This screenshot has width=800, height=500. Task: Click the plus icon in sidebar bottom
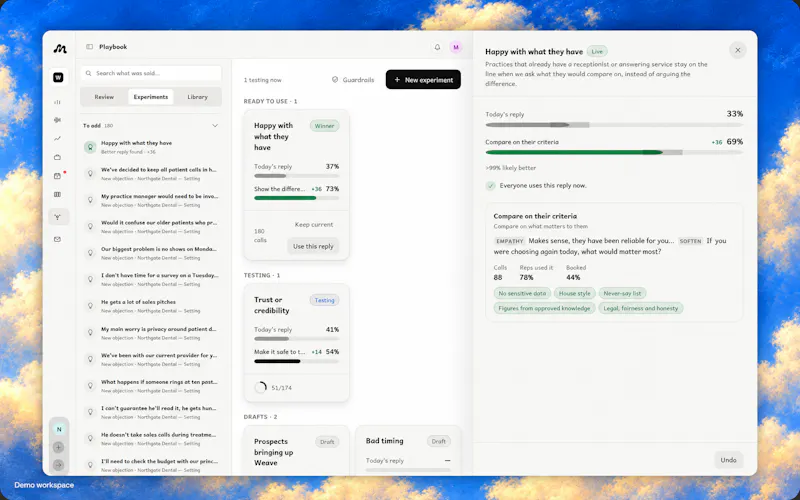coord(59,447)
